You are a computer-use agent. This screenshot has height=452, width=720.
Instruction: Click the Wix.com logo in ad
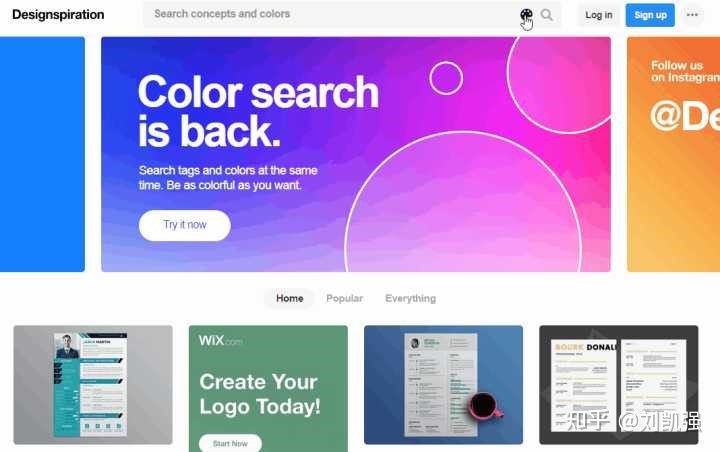pyautogui.click(x=220, y=341)
